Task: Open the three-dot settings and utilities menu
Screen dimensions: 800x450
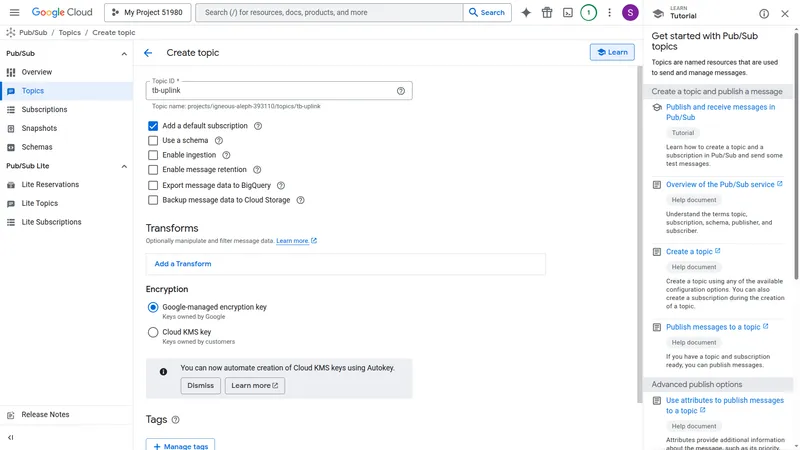Action: click(x=609, y=13)
